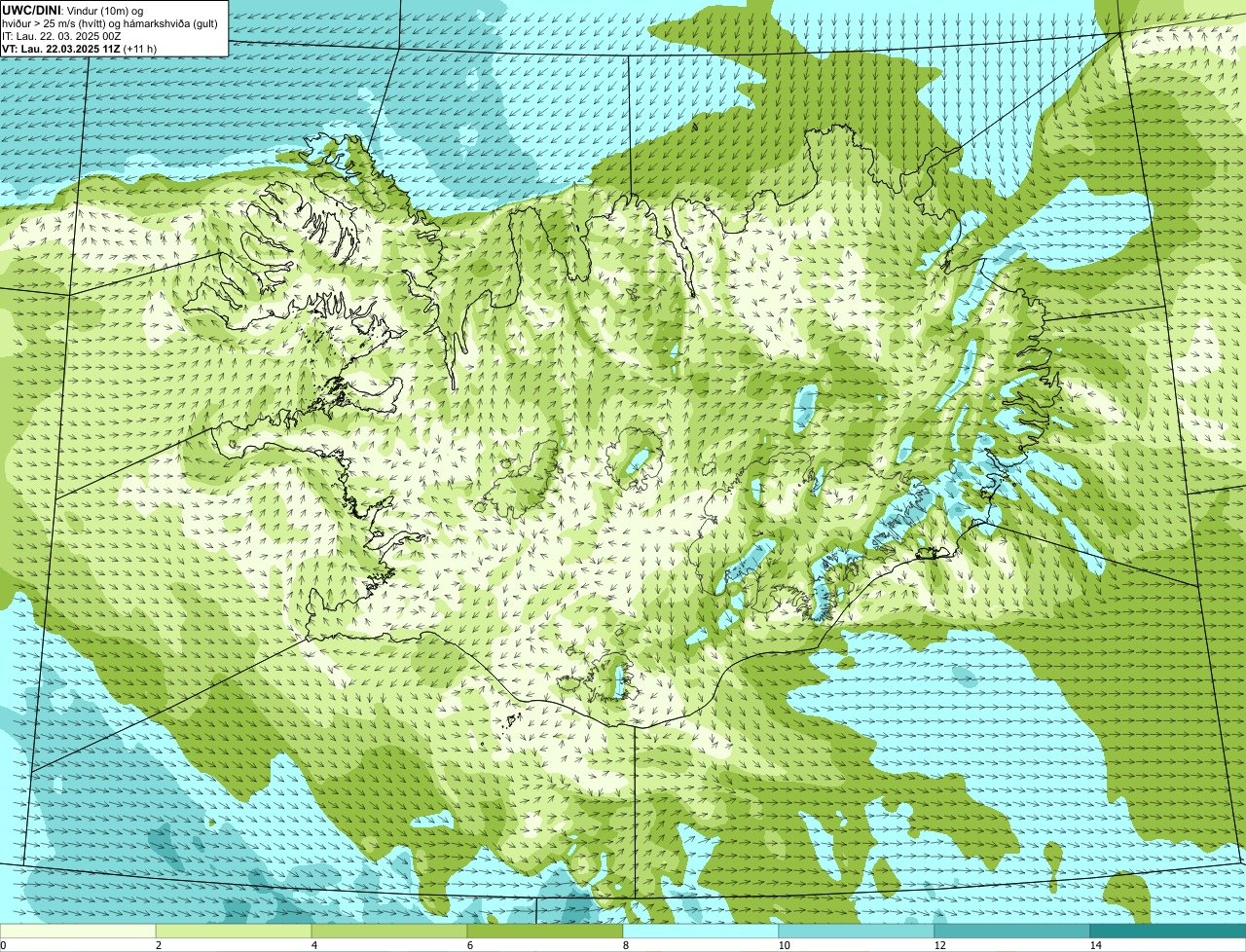Click the scale label '12'

pyautogui.click(x=939, y=945)
